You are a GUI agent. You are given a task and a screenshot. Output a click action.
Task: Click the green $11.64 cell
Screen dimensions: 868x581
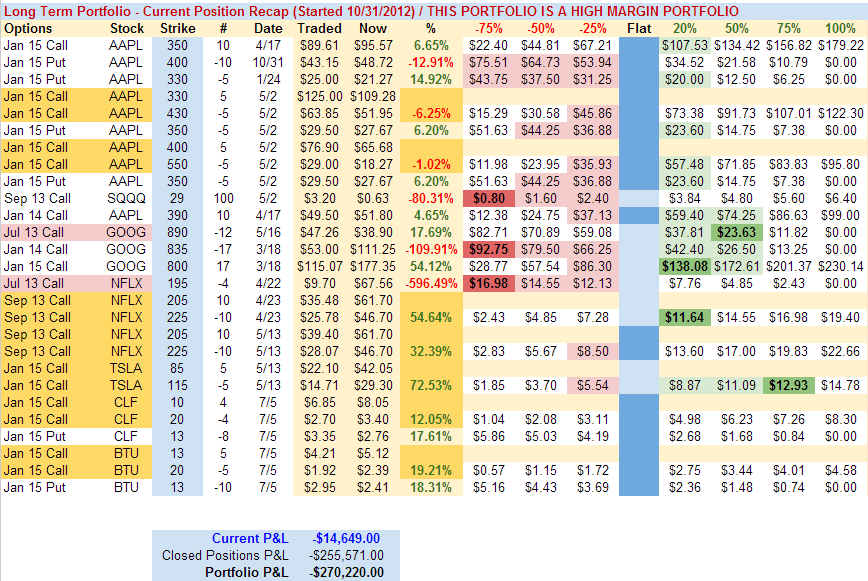683,317
